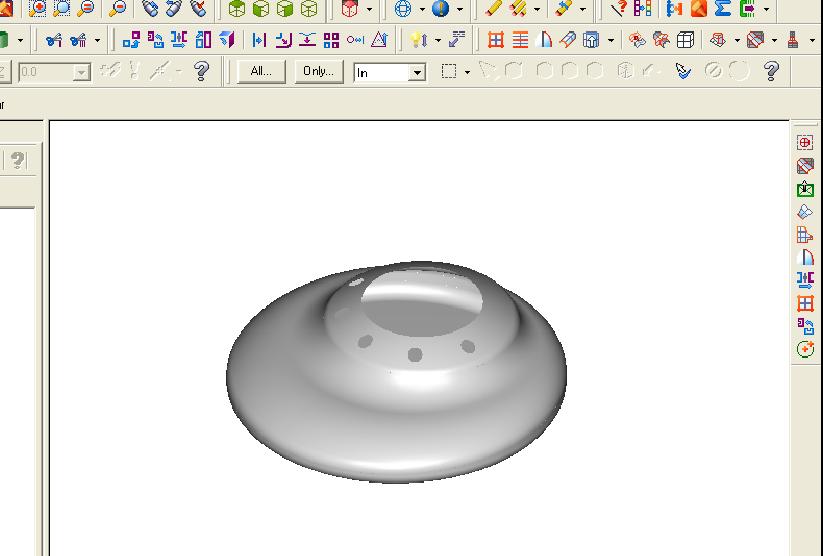Click the blue sphere with exclamation mark
Image resolution: width=823 pixels, height=556 pixels.
440,8
